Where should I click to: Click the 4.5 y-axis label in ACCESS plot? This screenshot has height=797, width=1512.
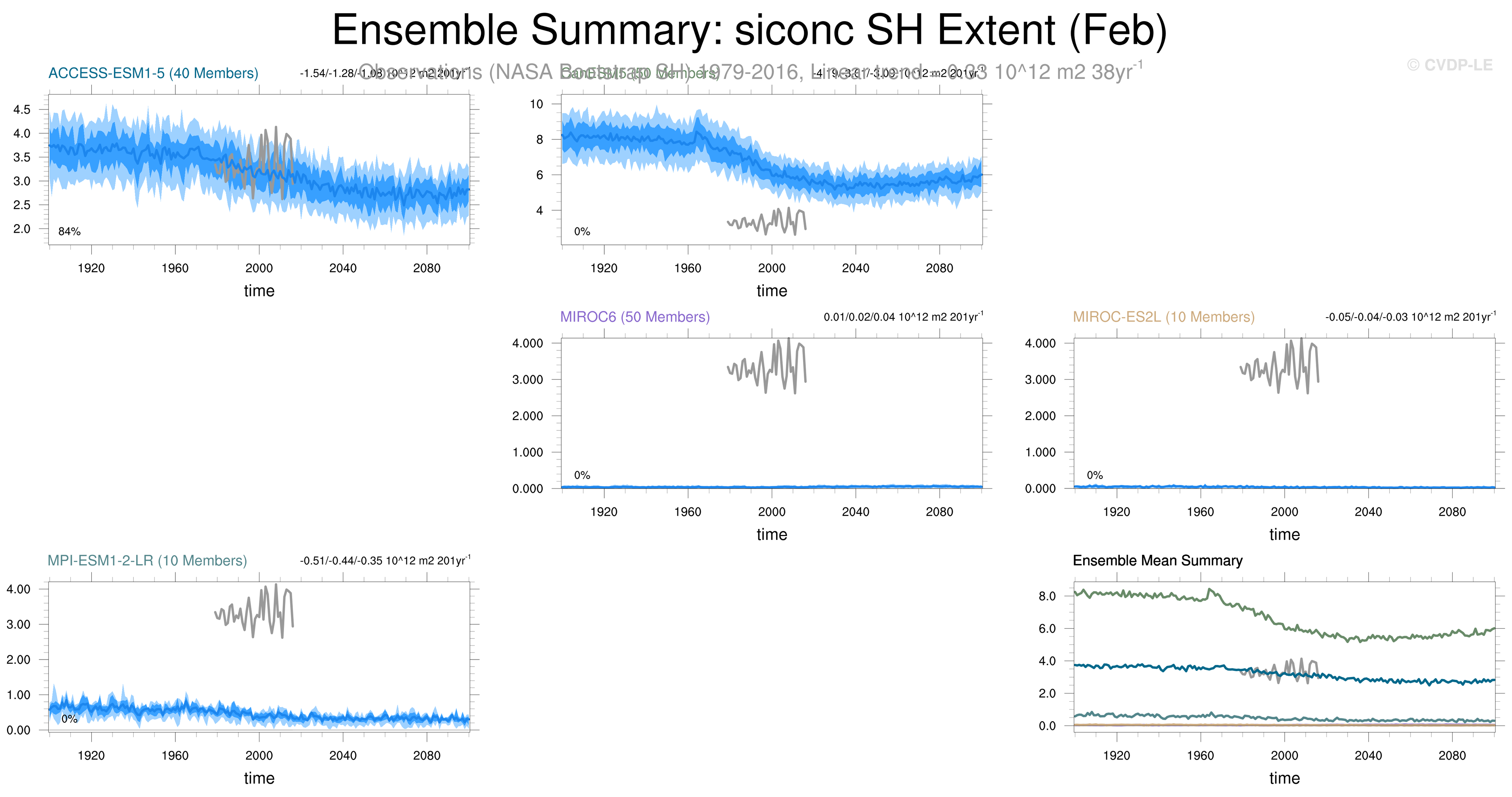point(22,110)
